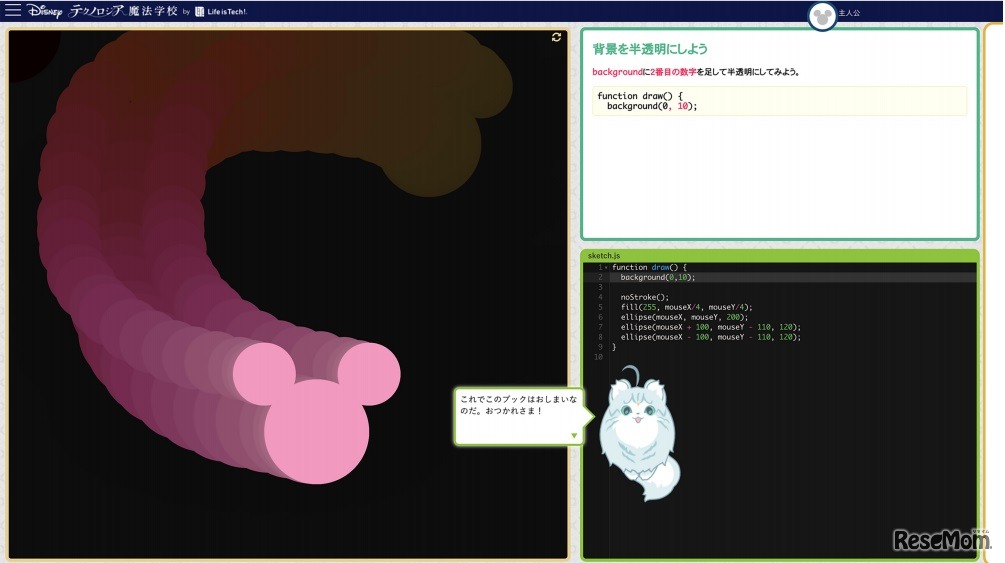The height and width of the screenshot is (563, 1005).
Task: Click the Mickey avatar profile icon
Action: point(821,16)
